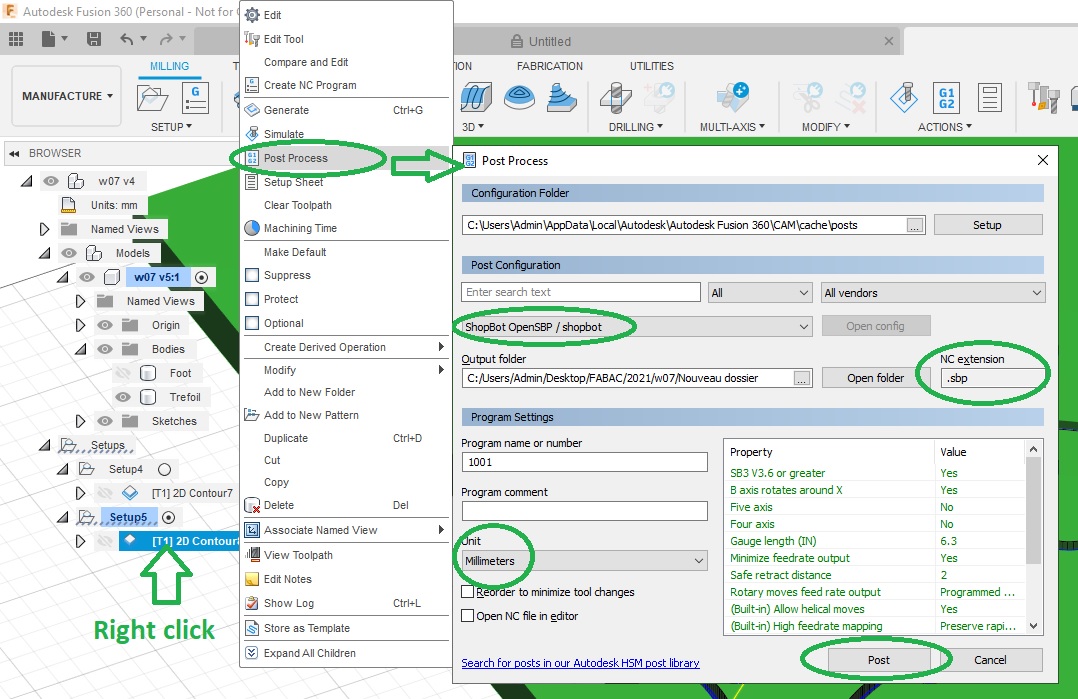
Task: Browse output folder ellipsis button
Action: tap(802, 379)
